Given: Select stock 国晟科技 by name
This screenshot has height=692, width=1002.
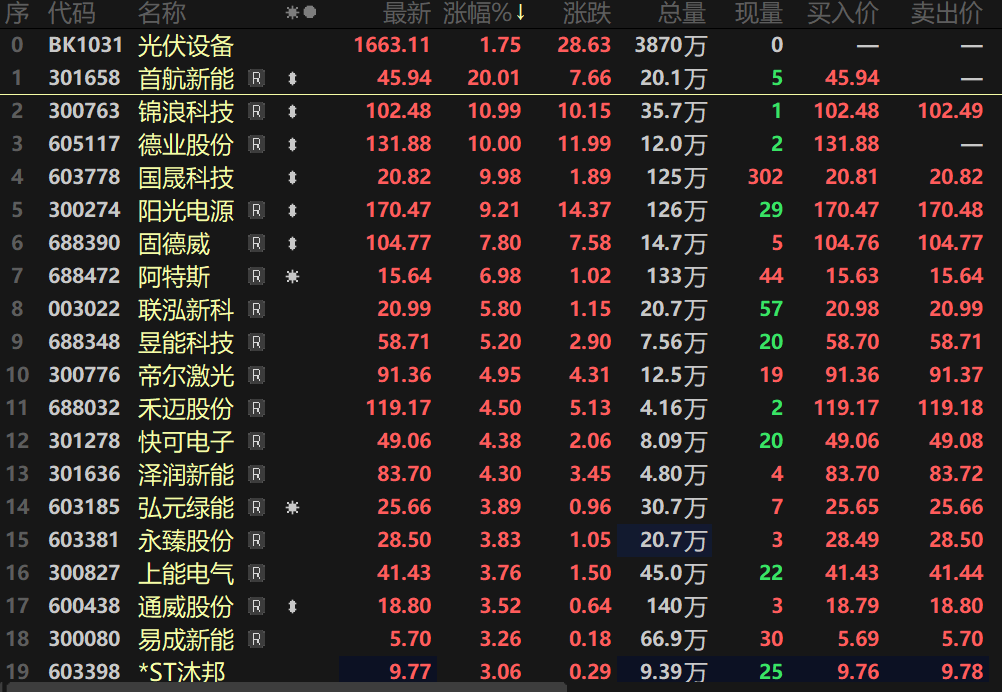Looking at the screenshot, I should point(186,178).
